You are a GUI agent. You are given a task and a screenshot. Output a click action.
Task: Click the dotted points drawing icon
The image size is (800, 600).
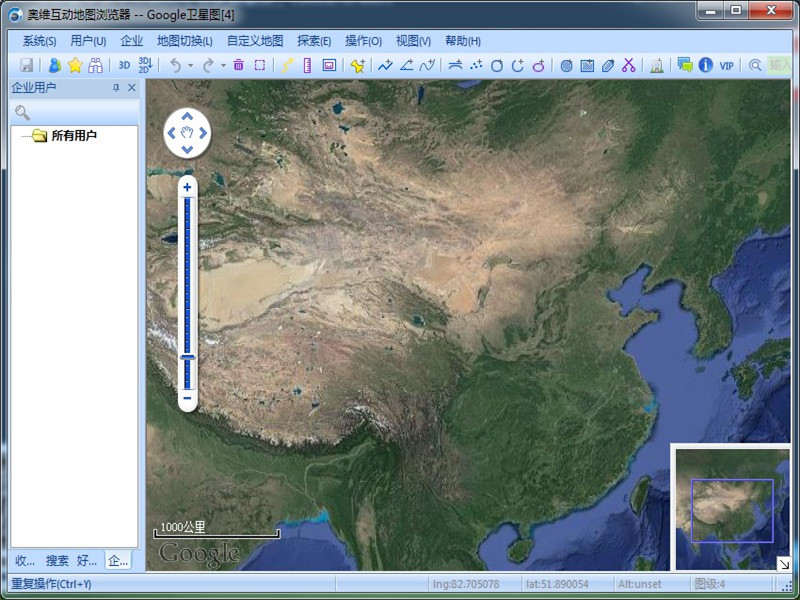tap(476, 65)
